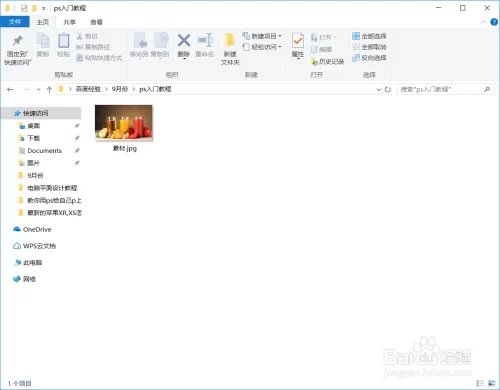Open the 9月份 folder in sidebar

click(x=35, y=175)
